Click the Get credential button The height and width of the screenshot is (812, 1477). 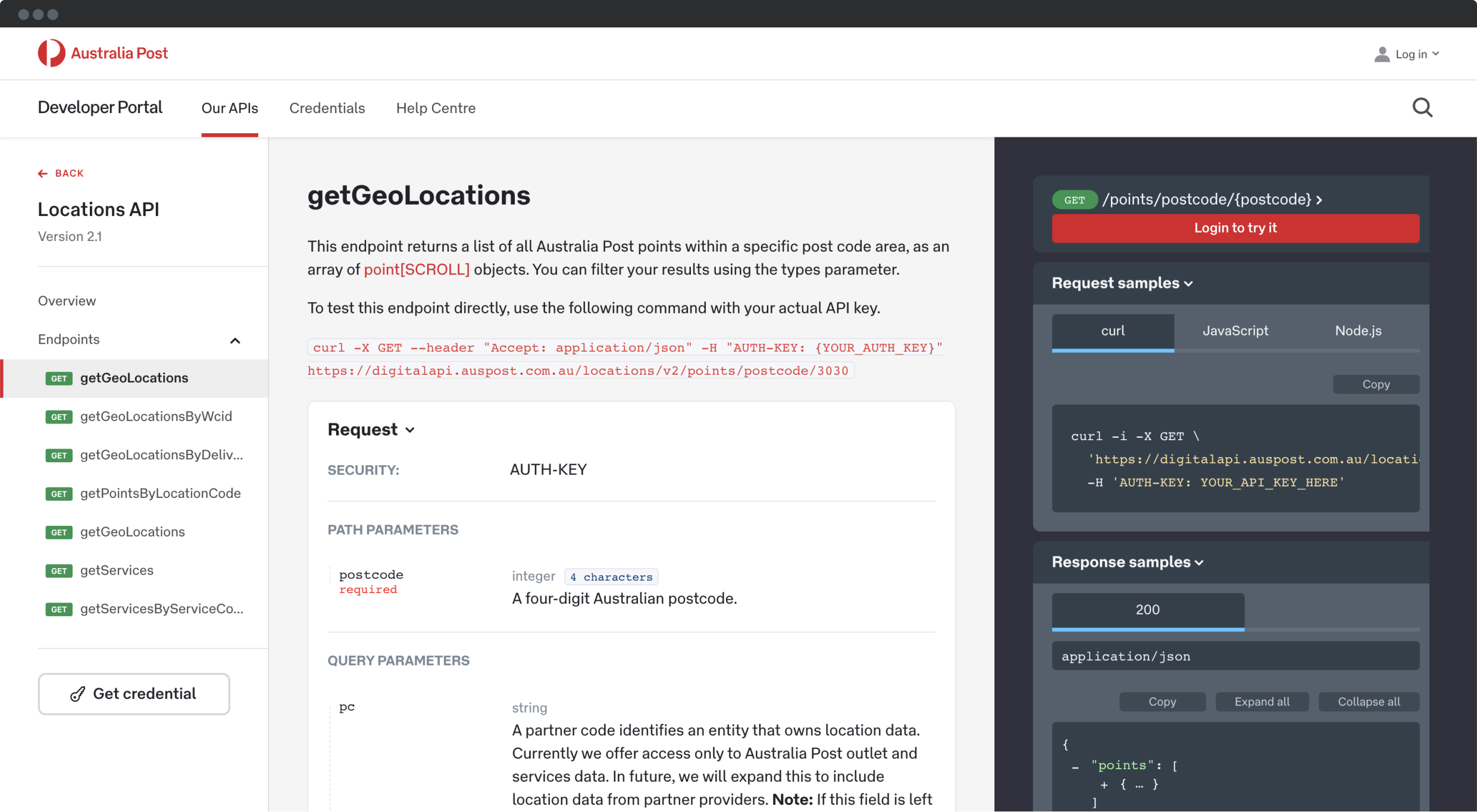tap(134, 694)
